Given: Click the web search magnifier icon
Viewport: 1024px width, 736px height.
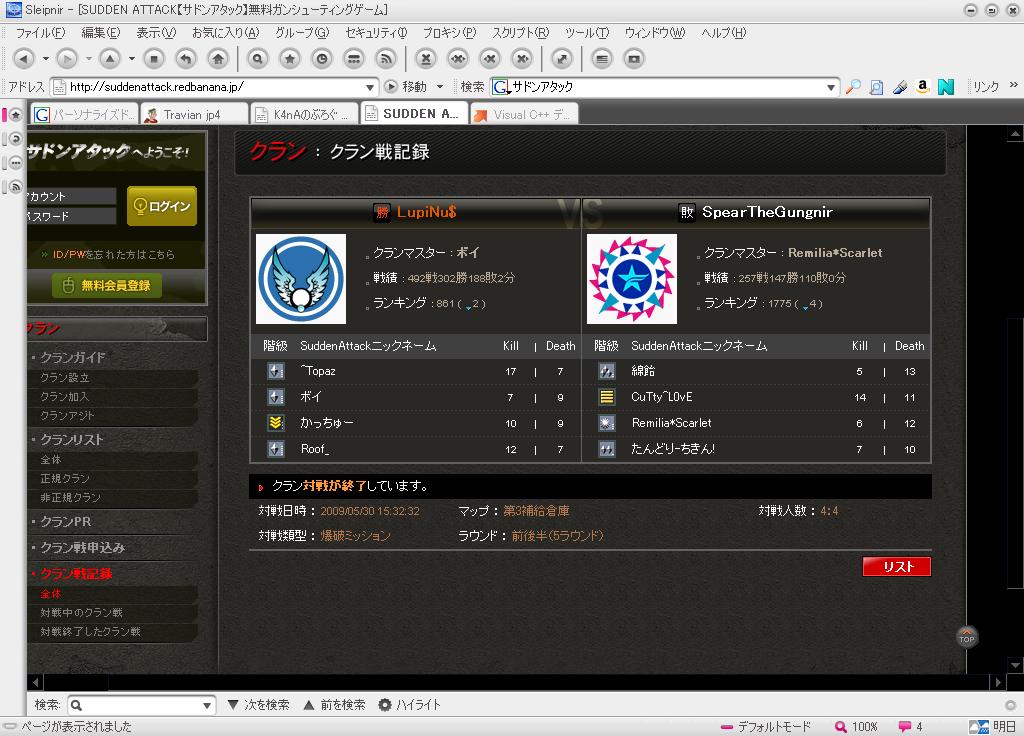Looking at the screenshot, I should [853, 86].
